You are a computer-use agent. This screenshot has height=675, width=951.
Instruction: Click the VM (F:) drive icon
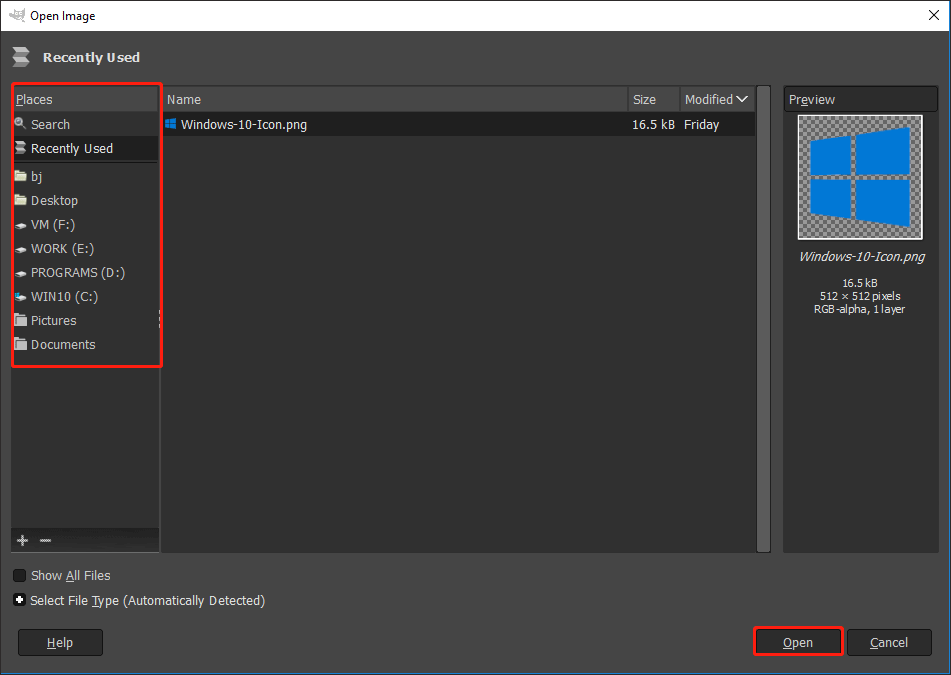pos(21,225)
